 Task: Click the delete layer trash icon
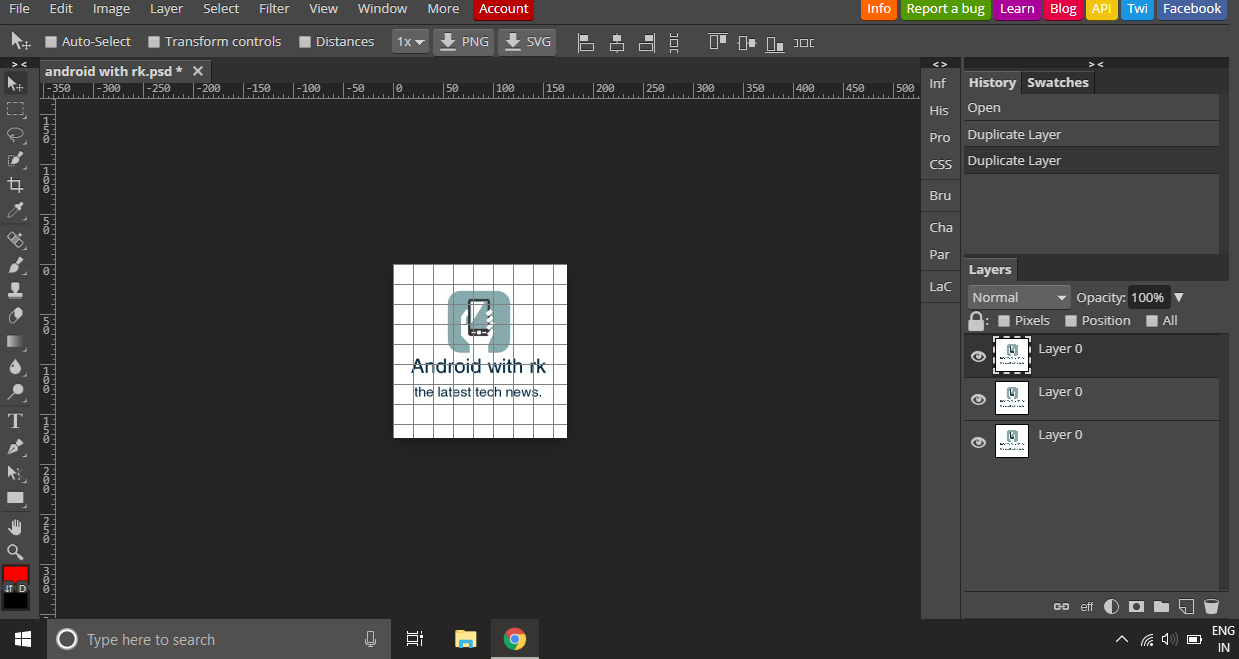1211,606
